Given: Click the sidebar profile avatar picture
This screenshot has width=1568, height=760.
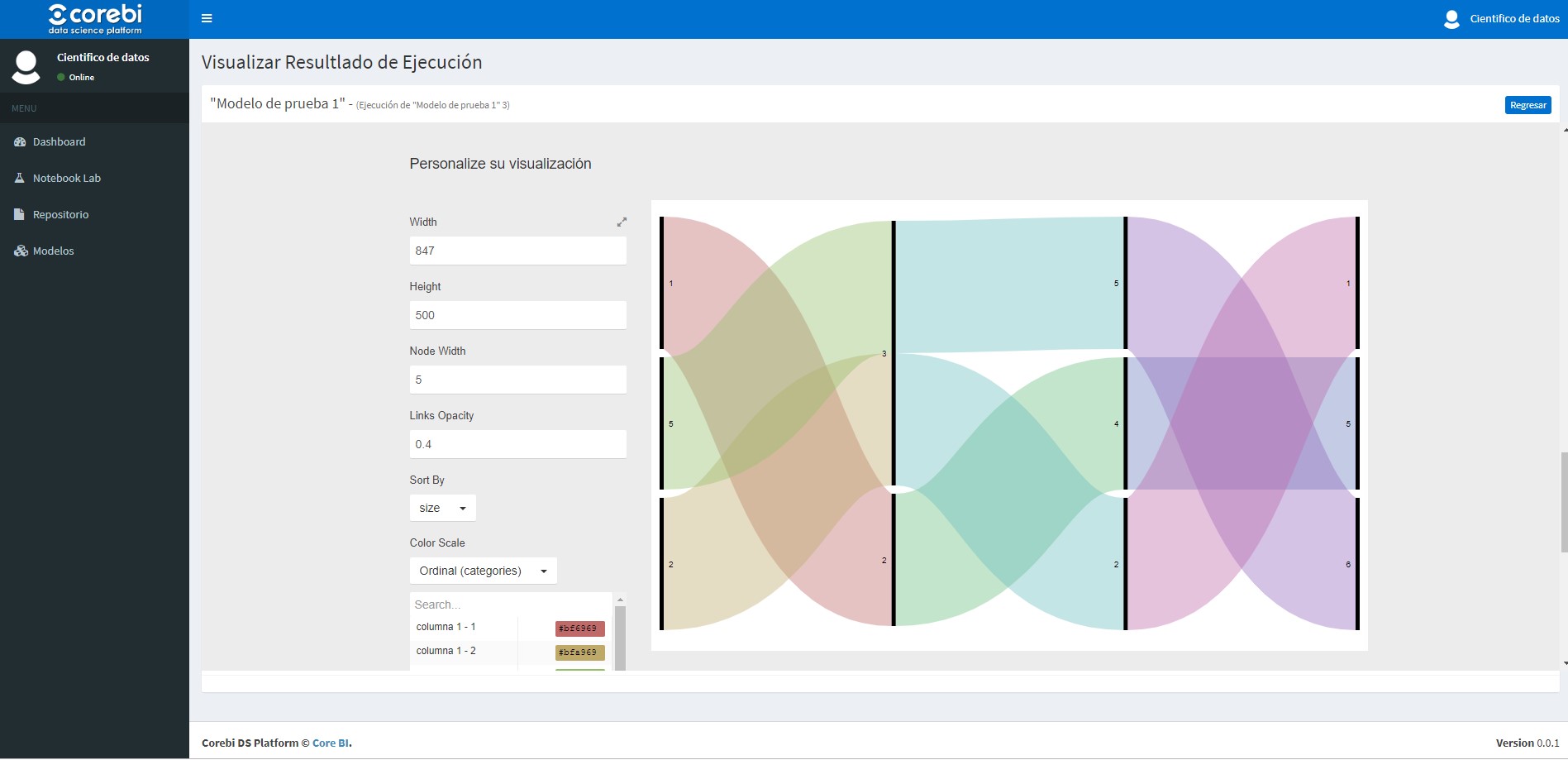Looking at the screenshot, I should [26, 67].
